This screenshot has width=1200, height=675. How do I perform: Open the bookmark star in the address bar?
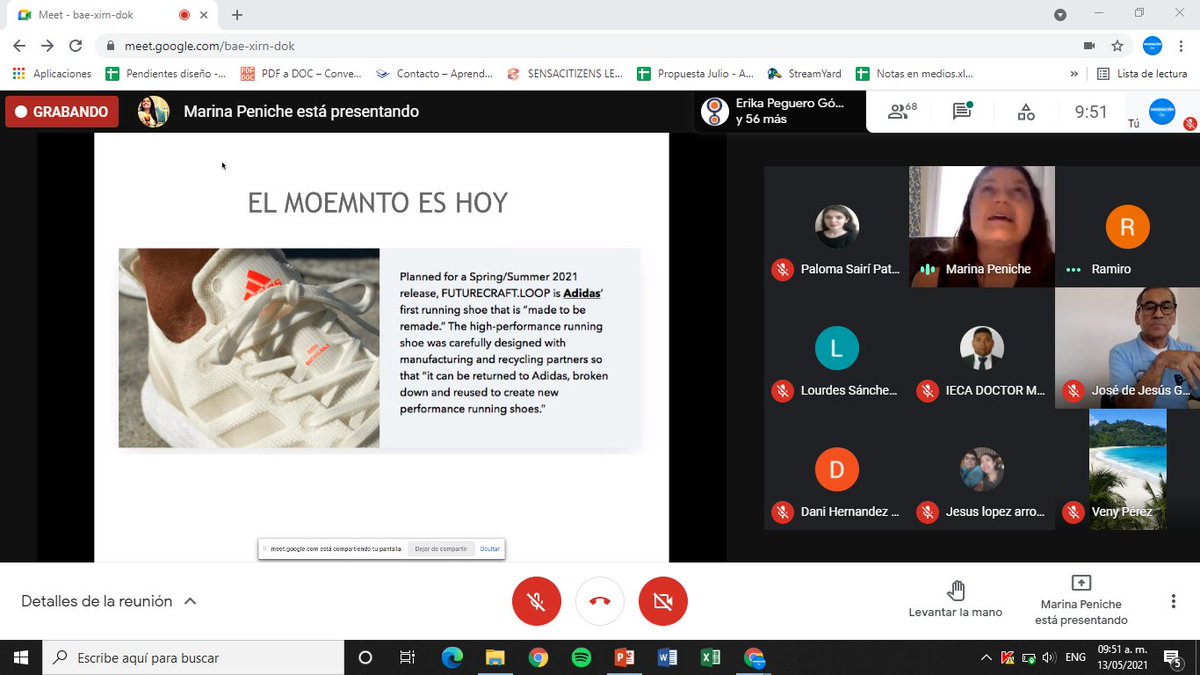click(x=1118, y=45)
